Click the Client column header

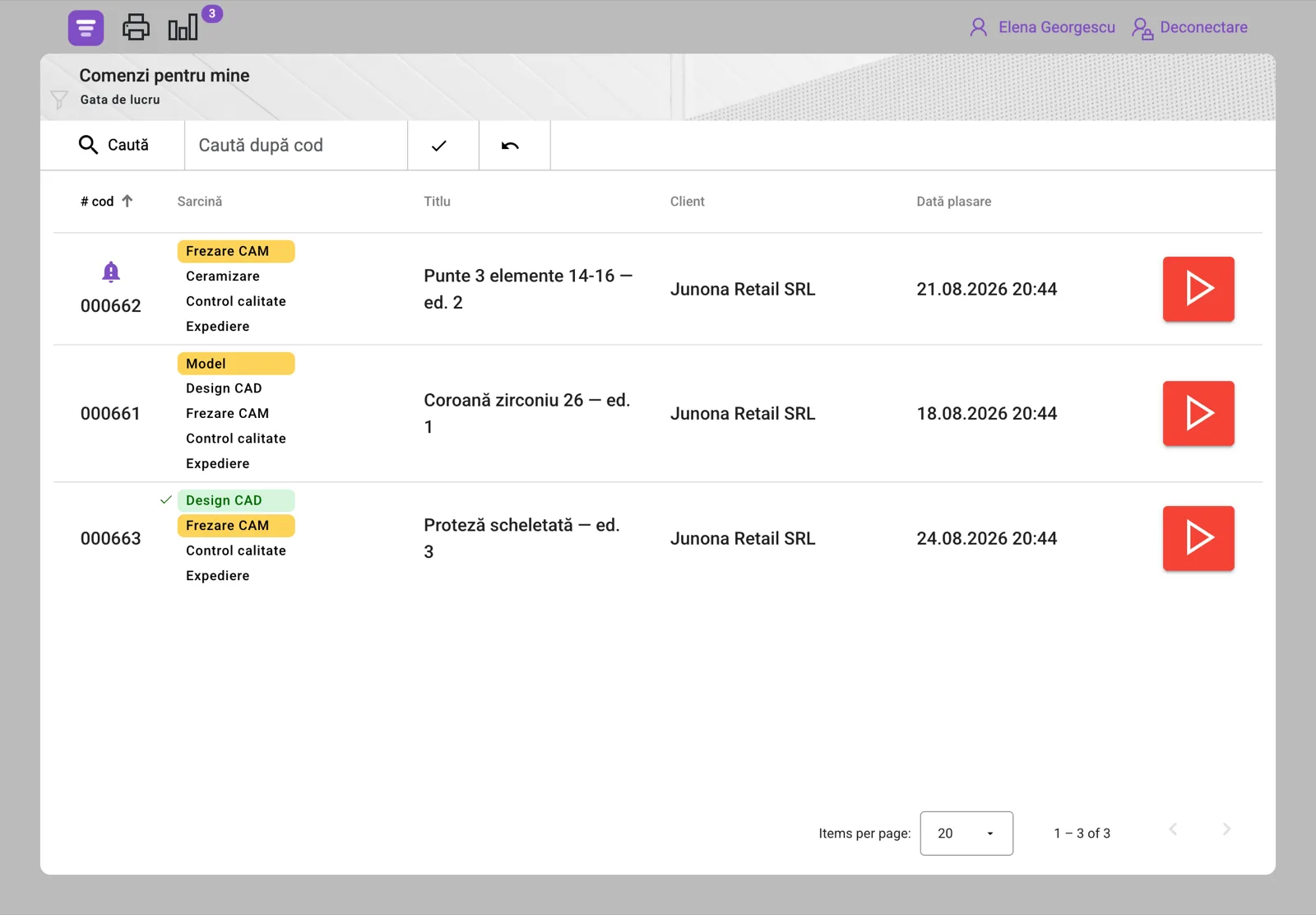point(688,202)
